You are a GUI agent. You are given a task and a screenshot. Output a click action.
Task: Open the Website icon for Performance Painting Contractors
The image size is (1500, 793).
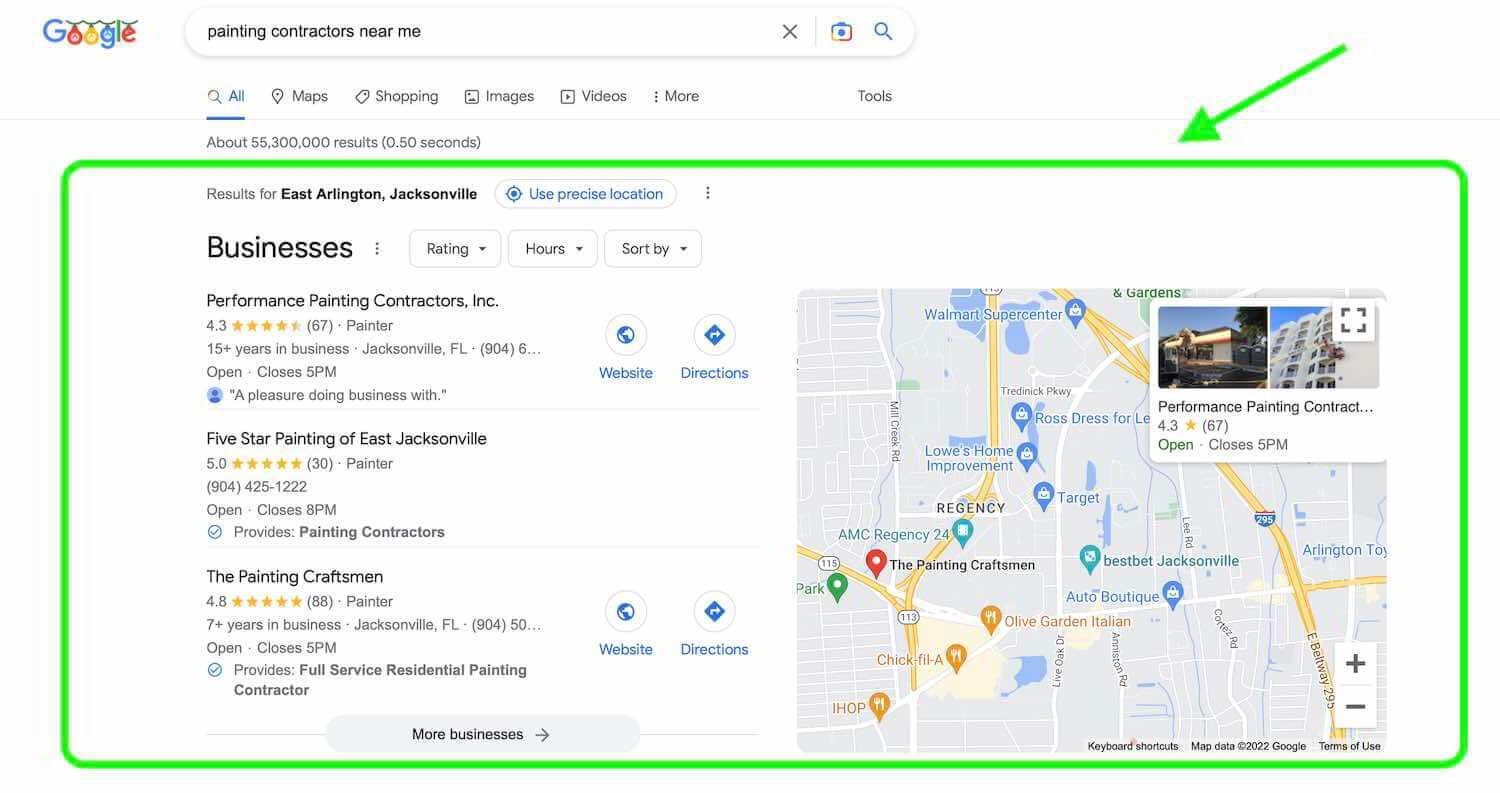[x=626, y=334]
